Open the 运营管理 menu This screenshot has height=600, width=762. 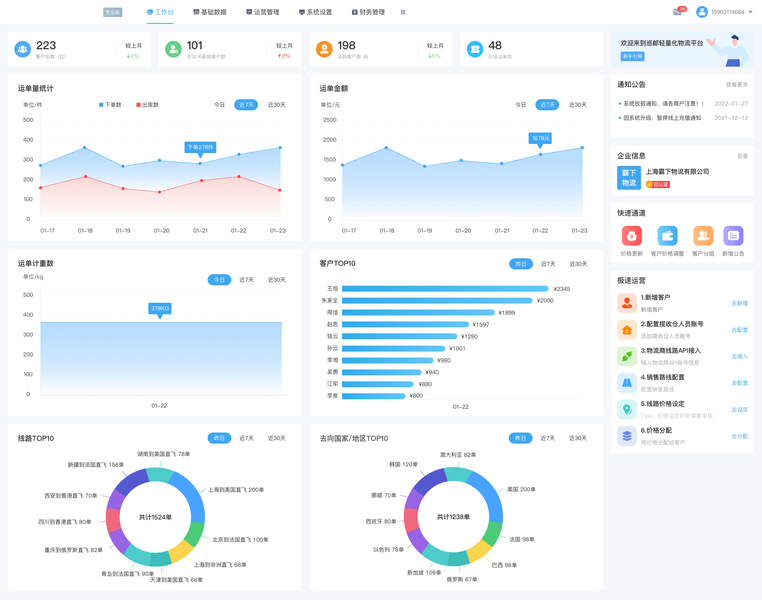point(262,12)
